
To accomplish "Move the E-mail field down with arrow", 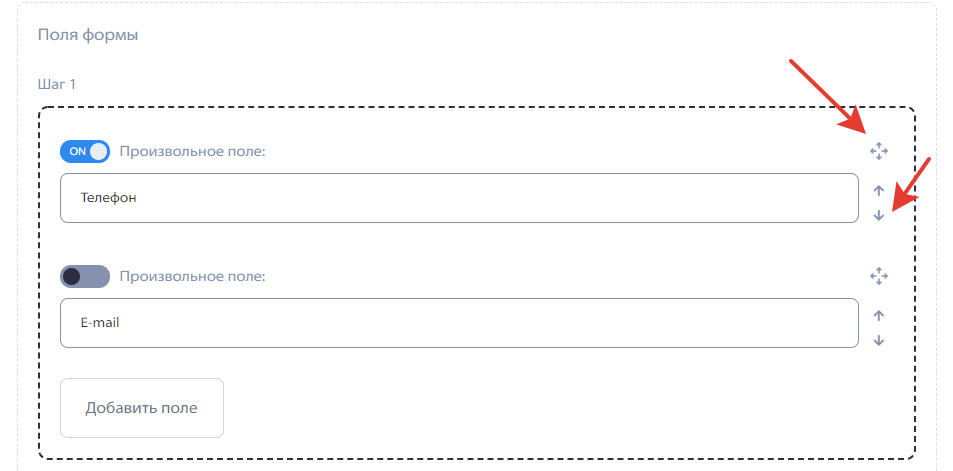I will point(878,340).
